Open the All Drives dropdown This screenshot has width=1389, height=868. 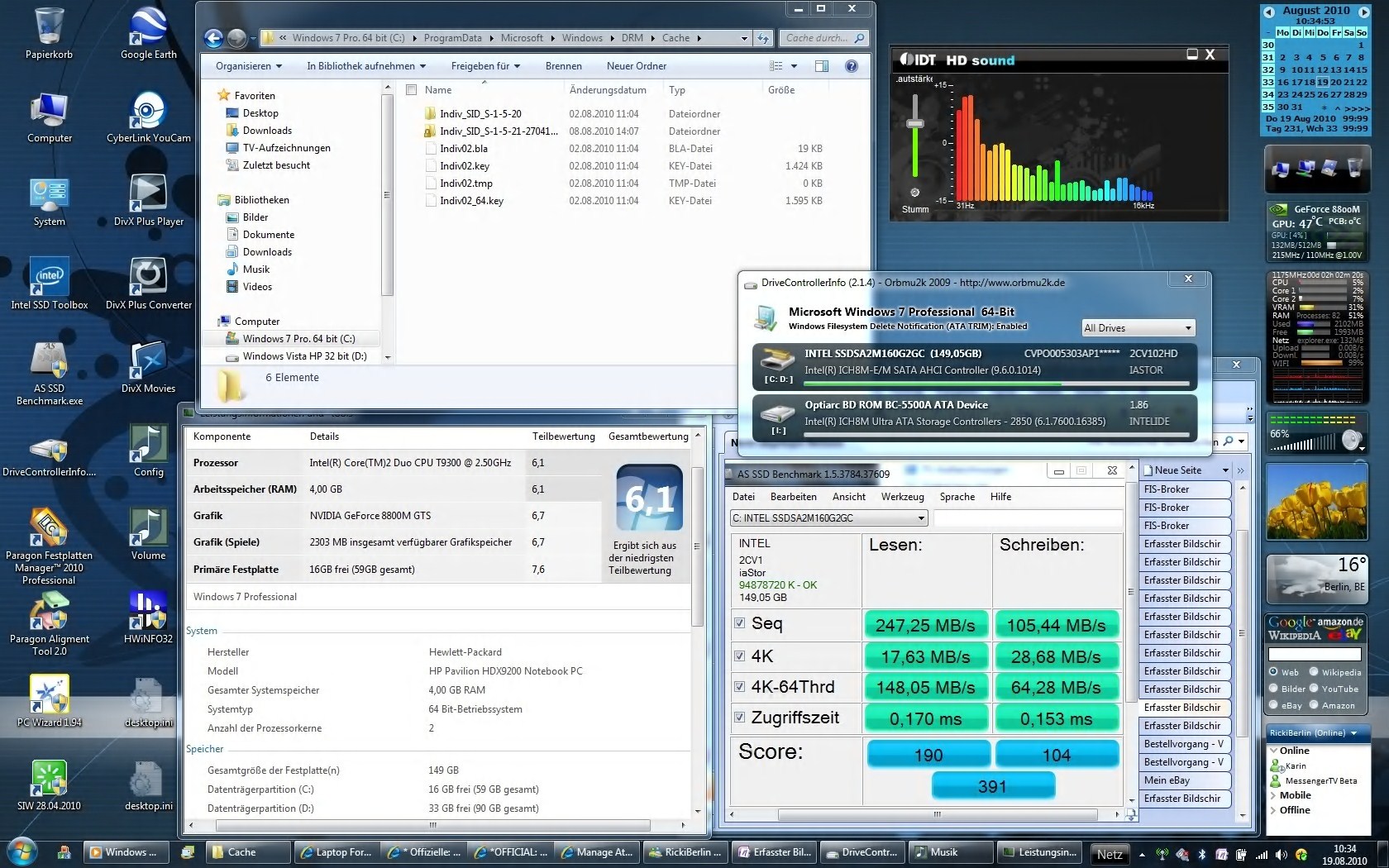pos(1138,328)
